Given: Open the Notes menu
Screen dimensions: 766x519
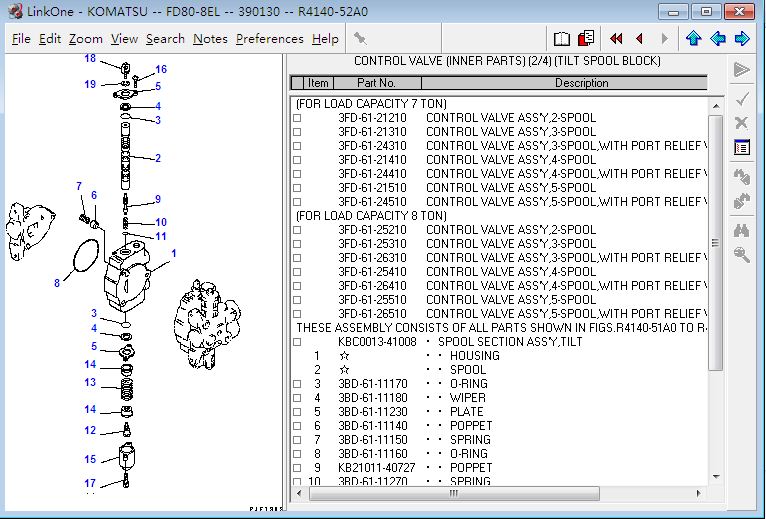Looking at the screenshot, I should (210, 39).
